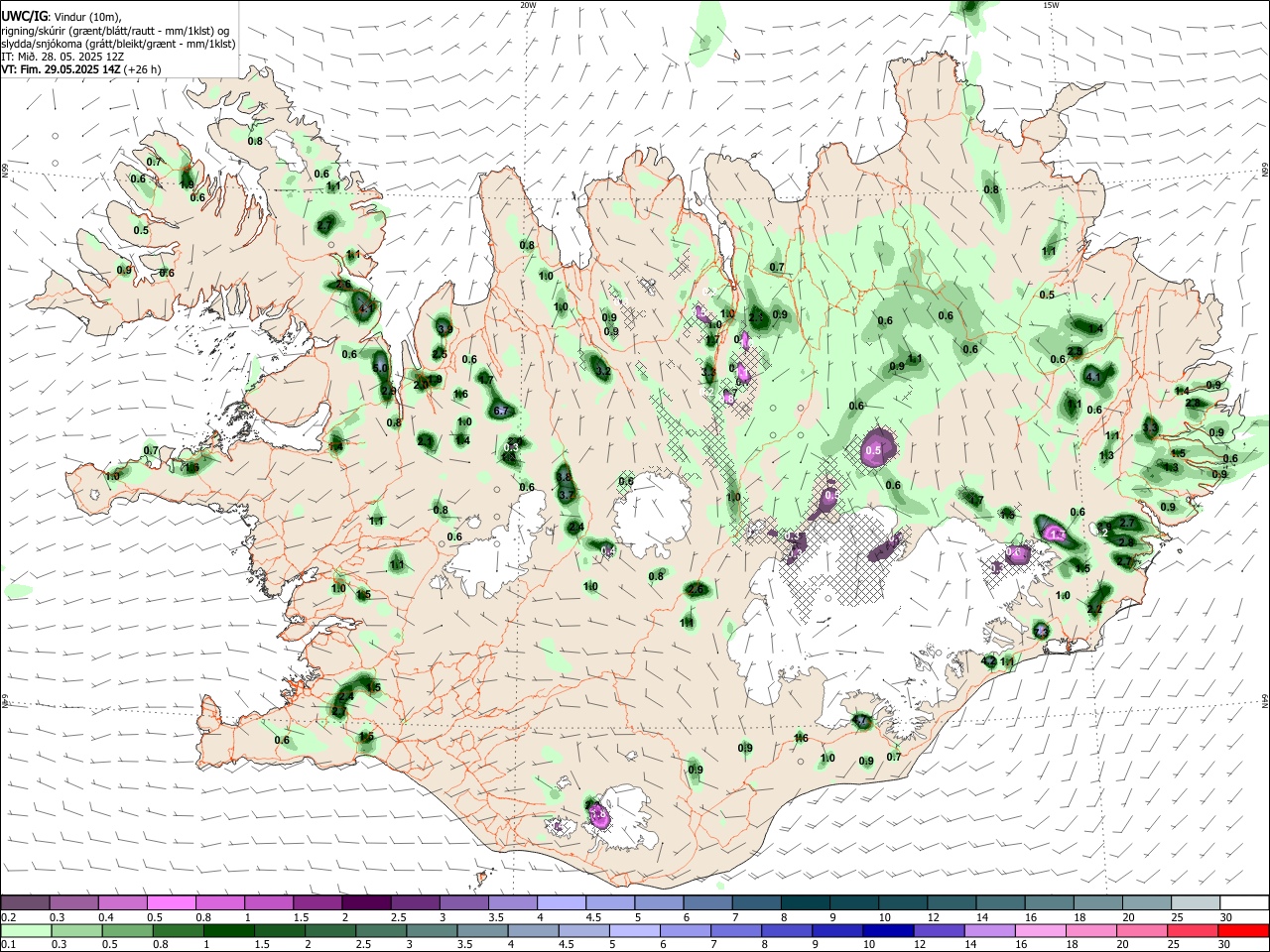
Task: Click the UWC/IG title text
Action: coord(24,17)
